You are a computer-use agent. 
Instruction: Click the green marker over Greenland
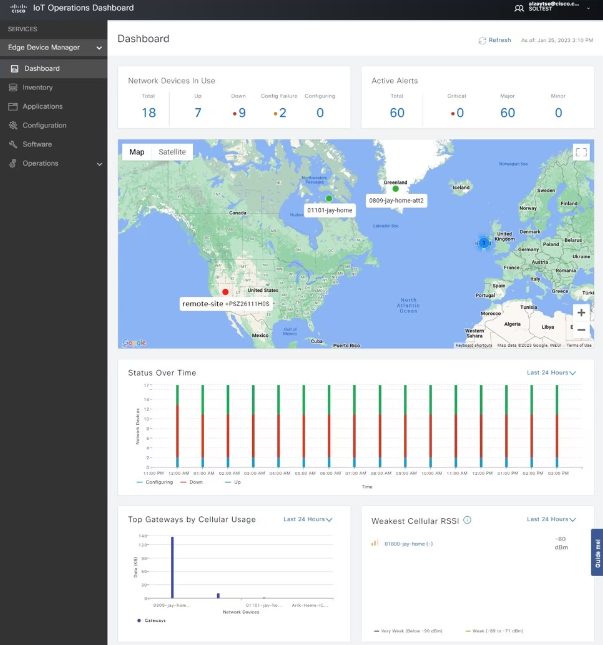click(395, 189)
